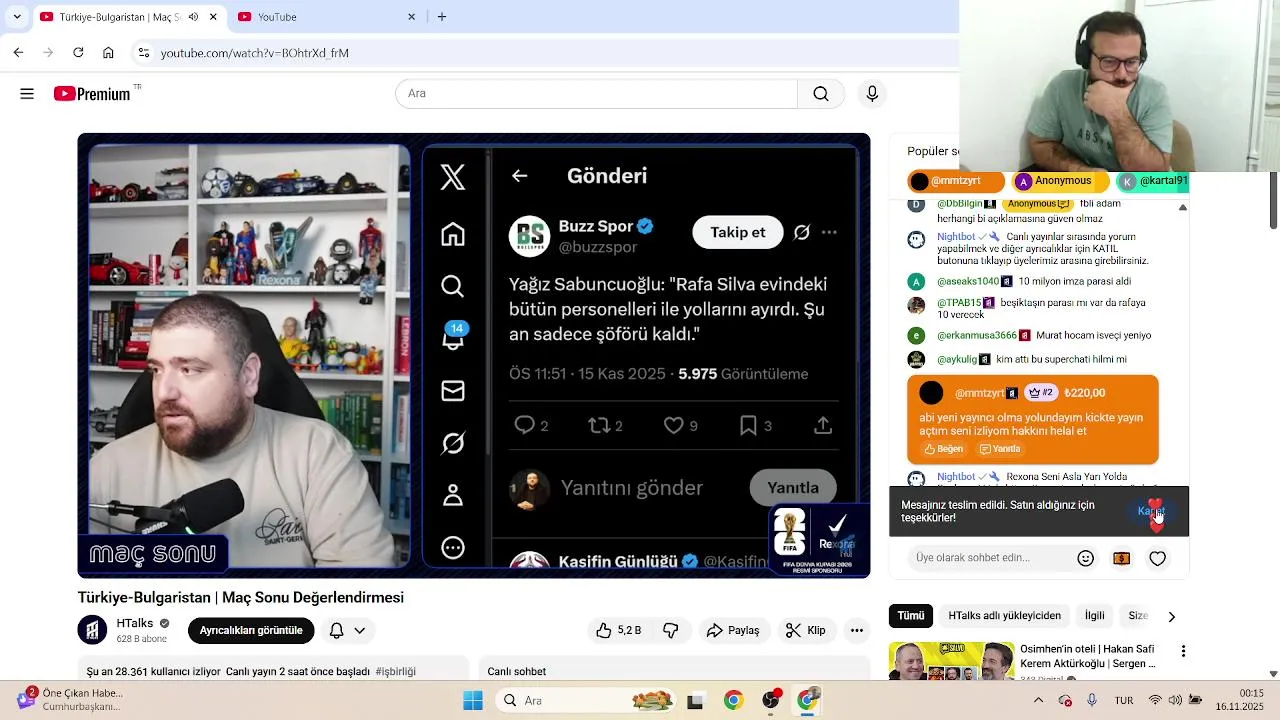
Task: Select HTalks adlı yükleyiciden filter chip
Action: (1004, 617)
